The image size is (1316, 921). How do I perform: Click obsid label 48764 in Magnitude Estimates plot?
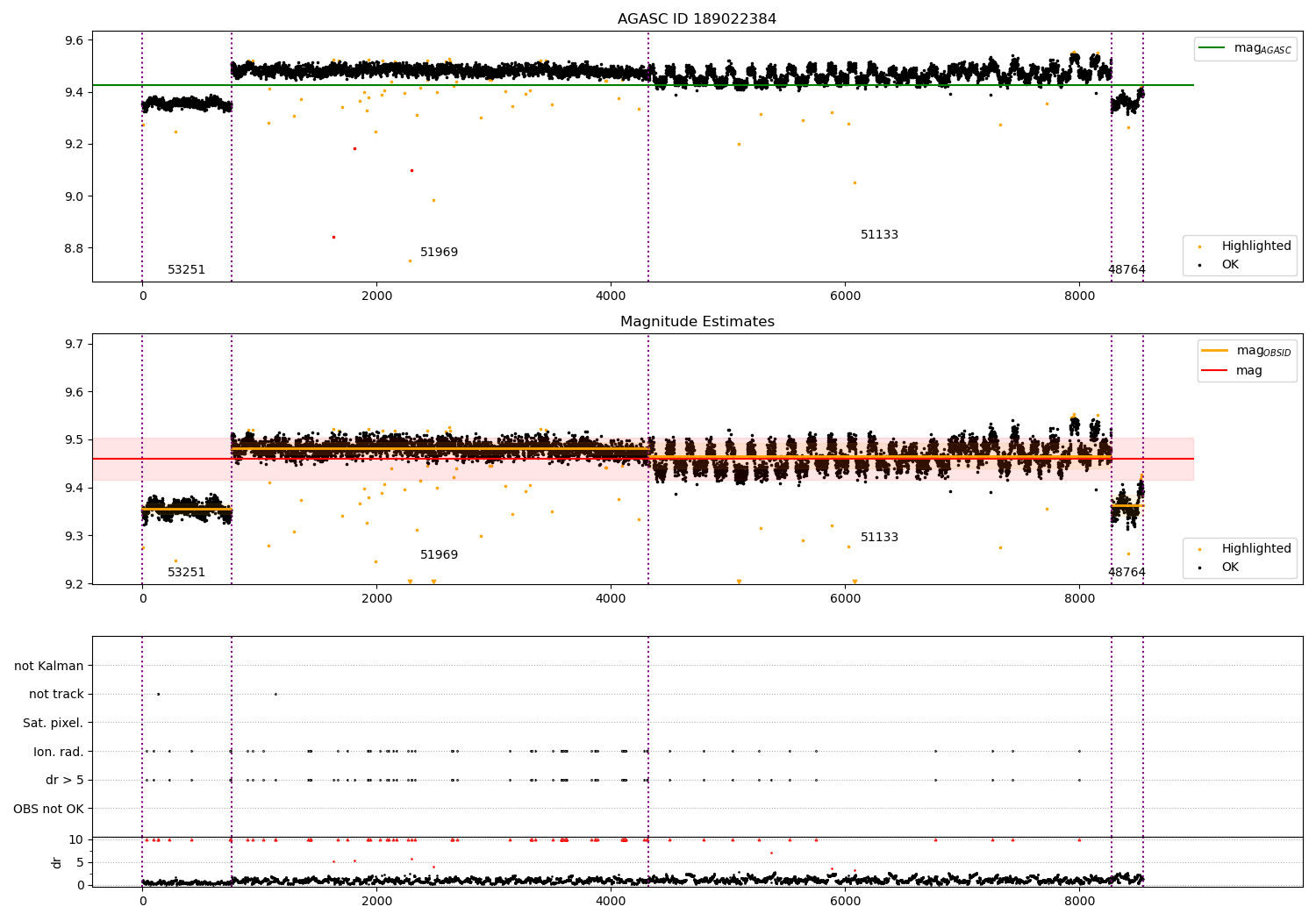[1126, 572]
